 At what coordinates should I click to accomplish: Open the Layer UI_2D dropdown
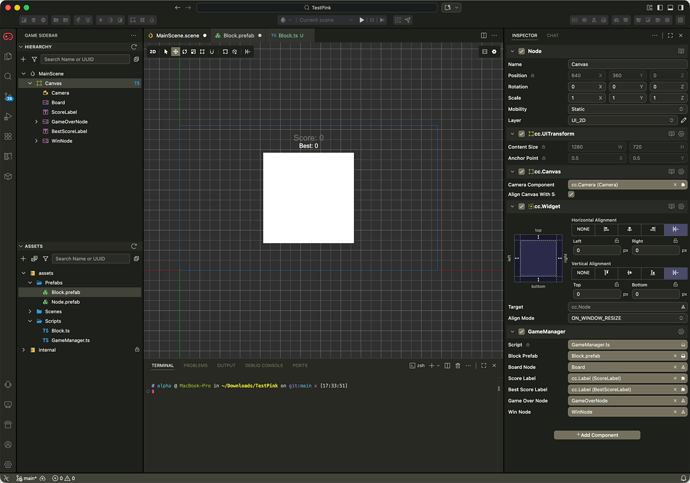(x=623, y=120)
